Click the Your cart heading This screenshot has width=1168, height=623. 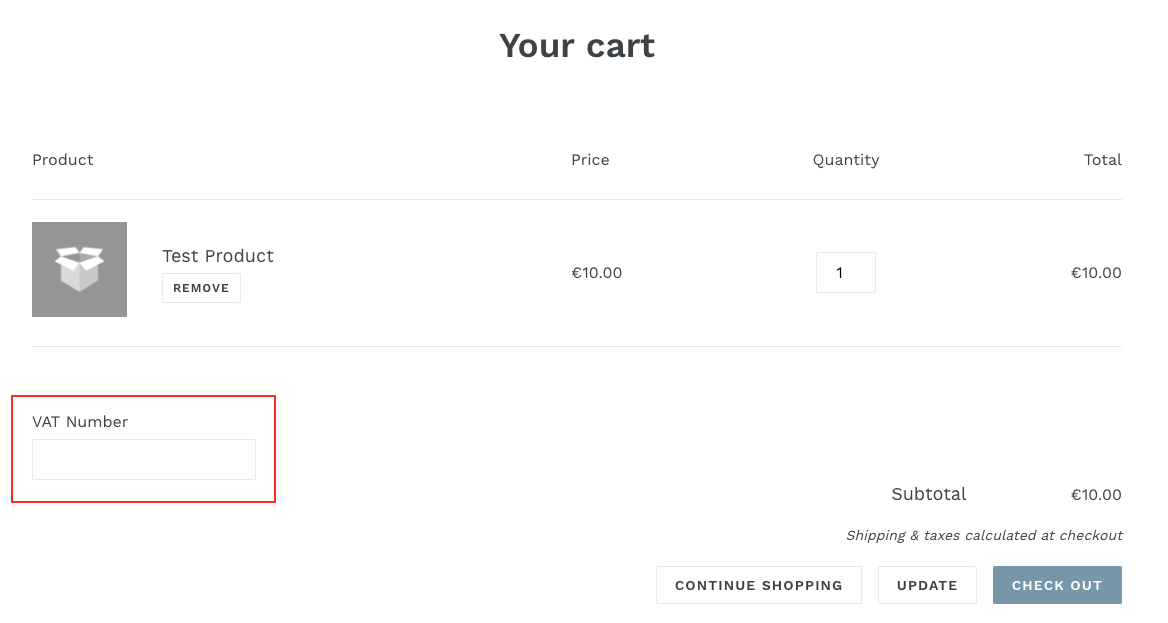577,45
